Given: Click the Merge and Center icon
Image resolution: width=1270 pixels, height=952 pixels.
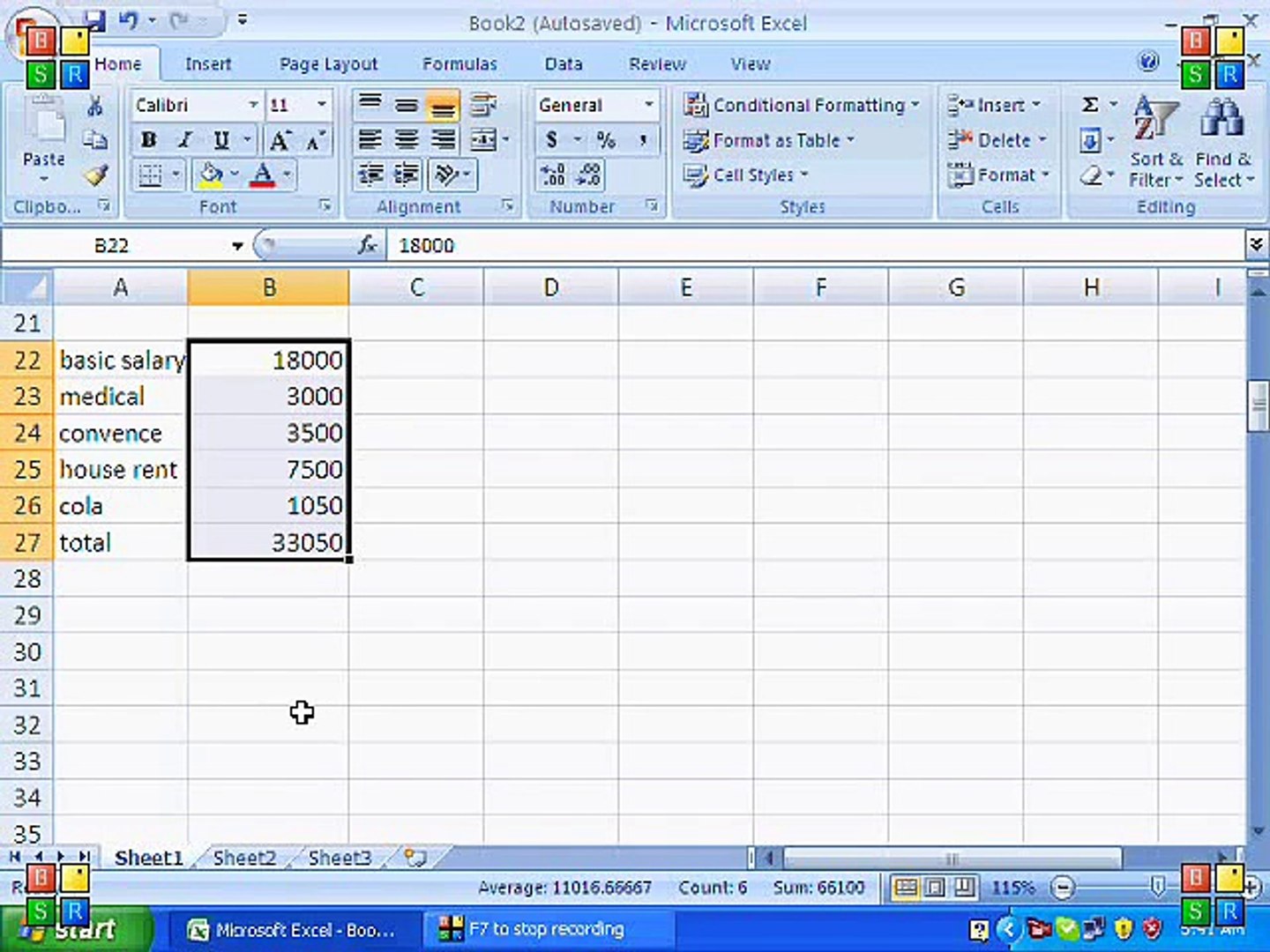Looking at the screenshot, I should click(x=483, y=140).
